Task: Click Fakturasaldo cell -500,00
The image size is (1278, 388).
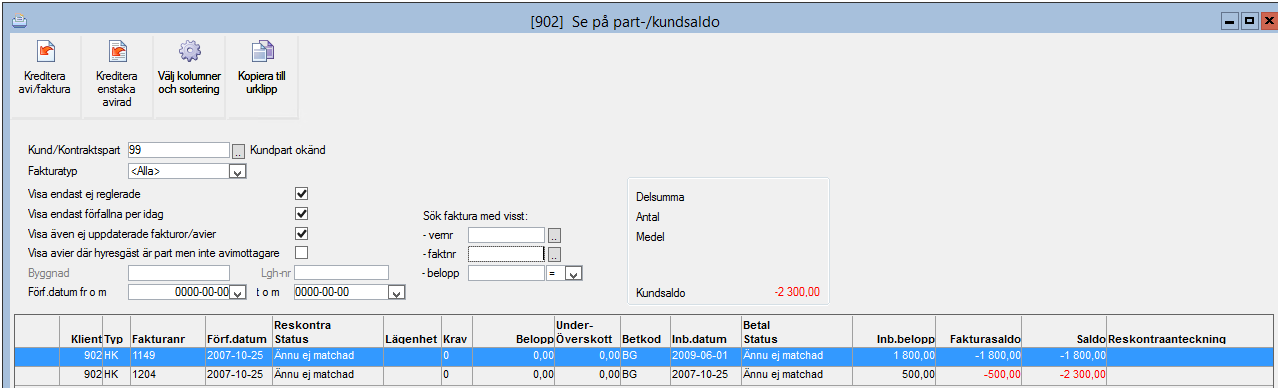Action: coord(980,374)
